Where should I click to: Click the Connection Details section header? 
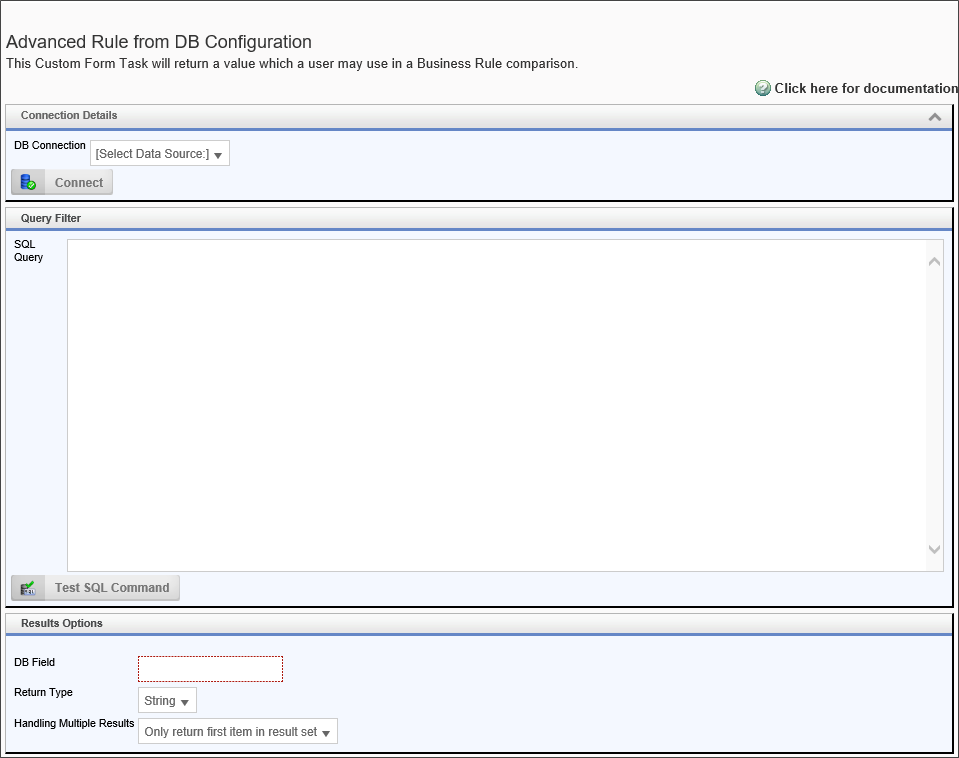pos(69,116)
